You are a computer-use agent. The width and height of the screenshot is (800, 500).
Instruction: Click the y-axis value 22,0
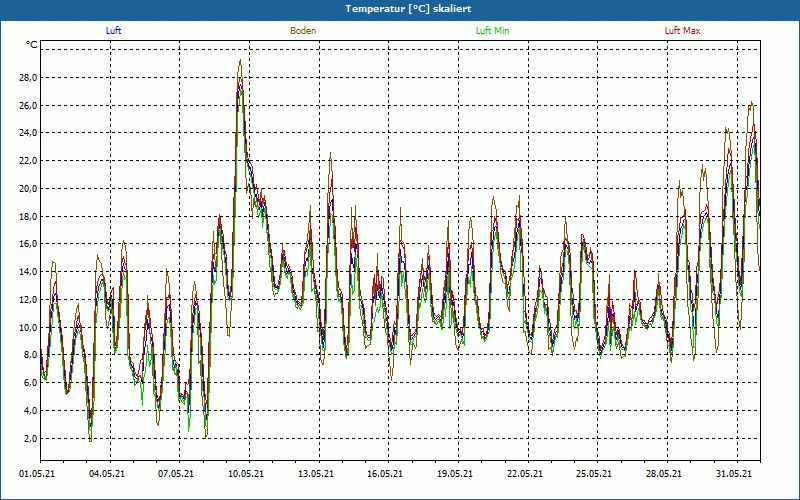pyautogui.click(x=28, y=161)
